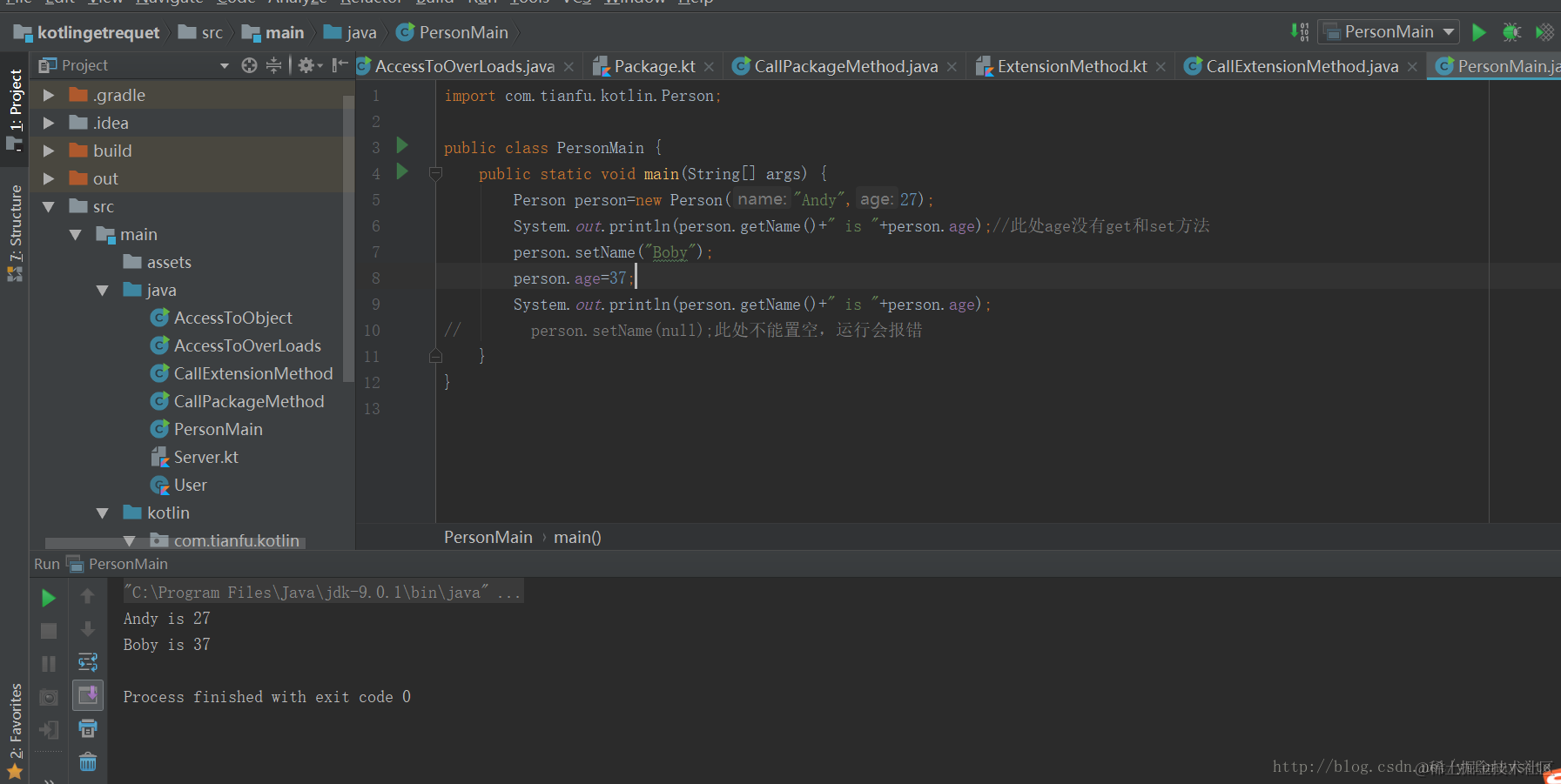Viewport: 1561px width, 784px height.
Task: Close the CallExtensionMethod.java tab
Action: pos(1412,67)
